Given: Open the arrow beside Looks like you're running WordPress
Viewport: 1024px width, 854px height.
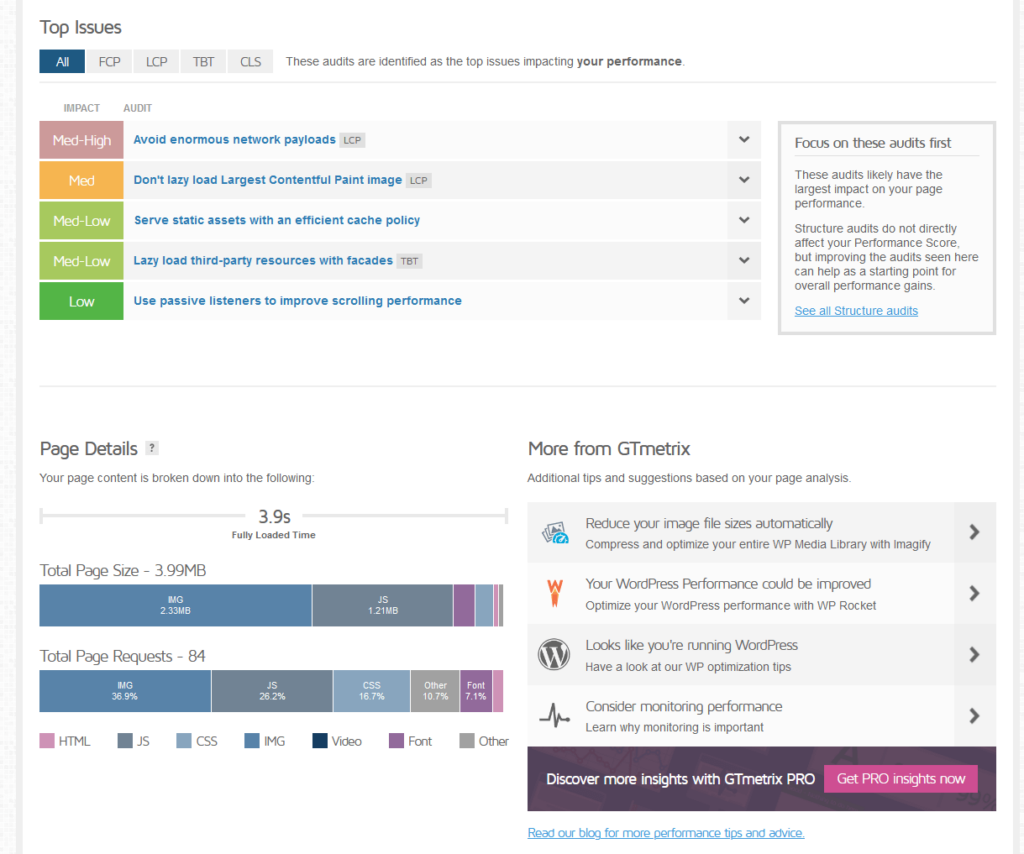Looking at the screenshot, I should pyautogui.click(x=974, y=654).
